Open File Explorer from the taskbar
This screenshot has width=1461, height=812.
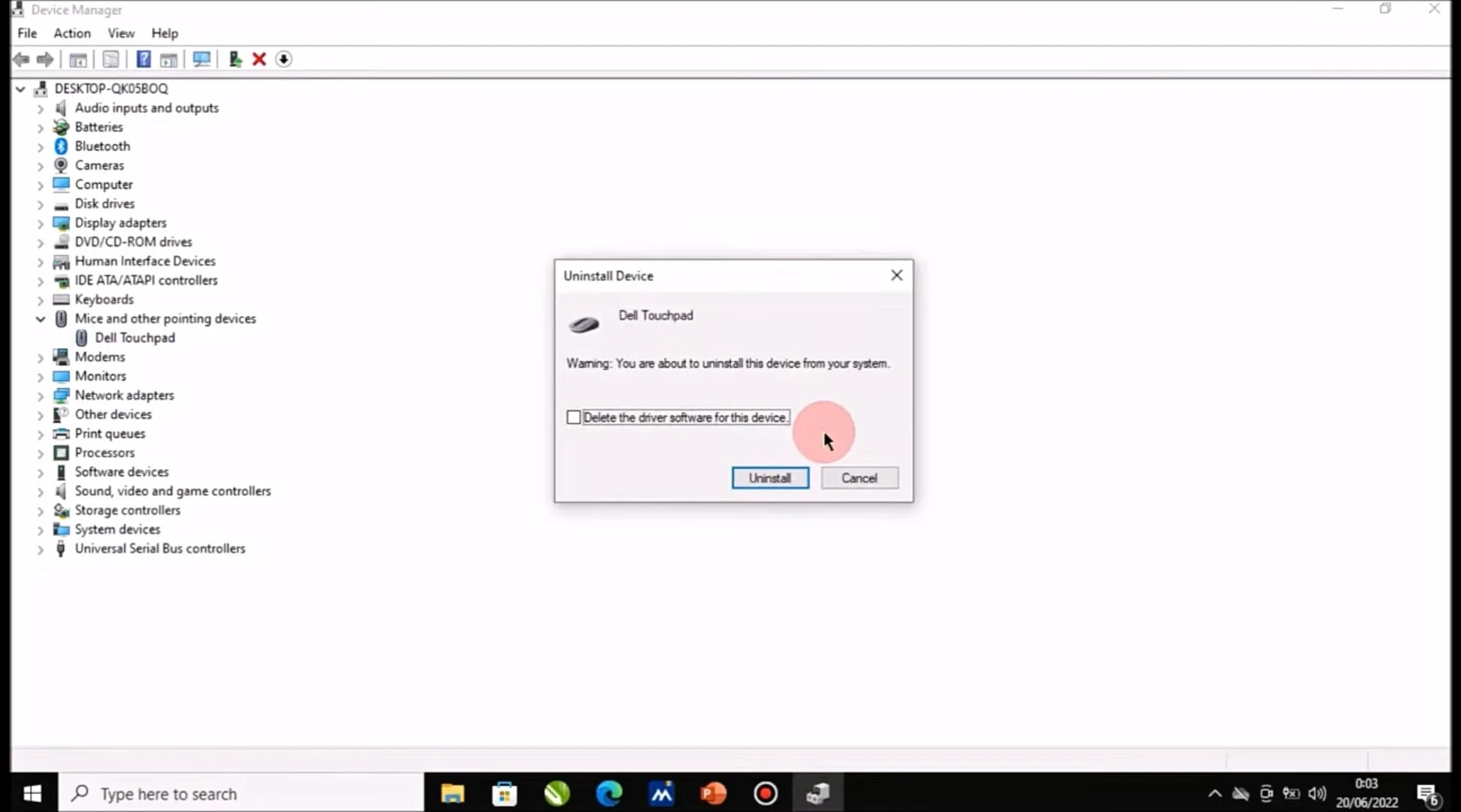pyautogui.click(x=453, y=794)
